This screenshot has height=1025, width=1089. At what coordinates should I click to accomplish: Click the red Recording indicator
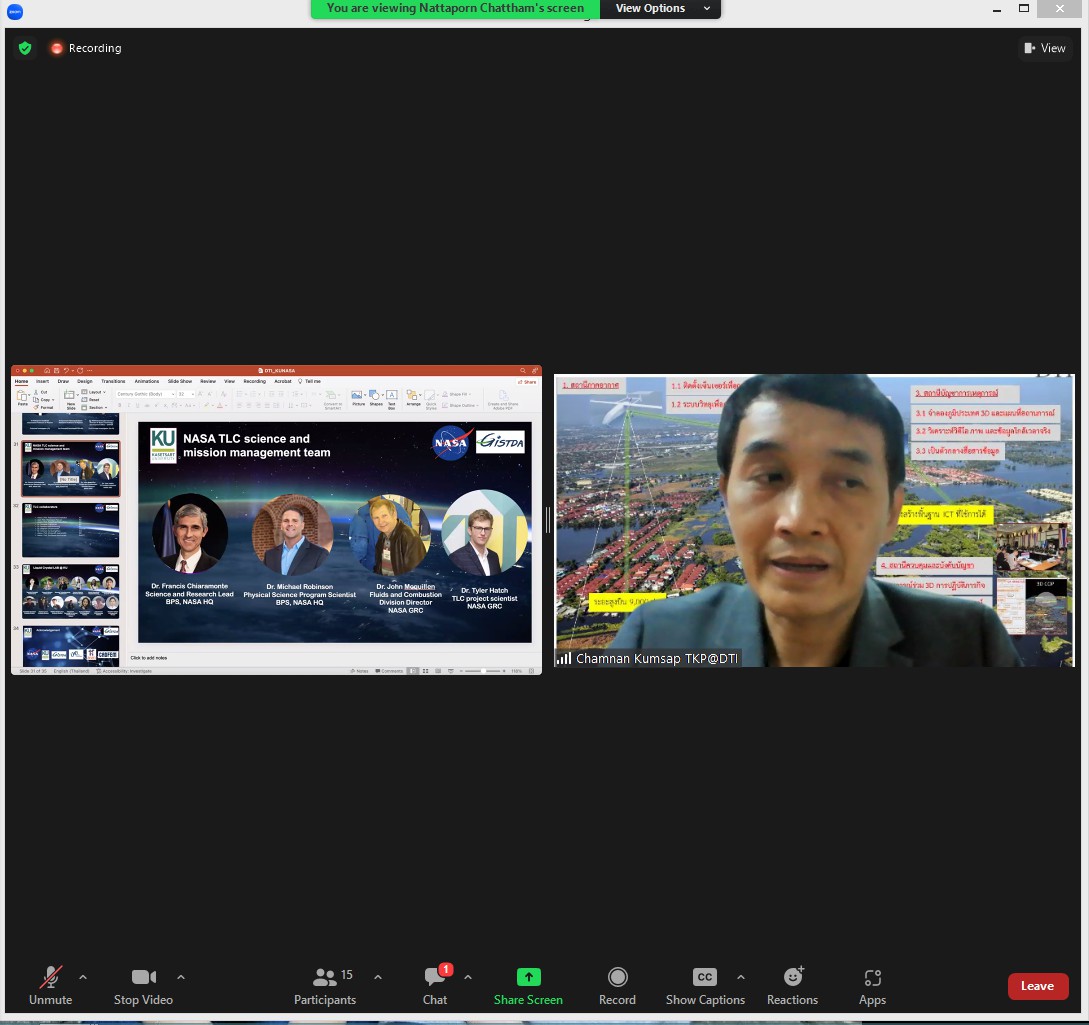click(x=86, y=48)
